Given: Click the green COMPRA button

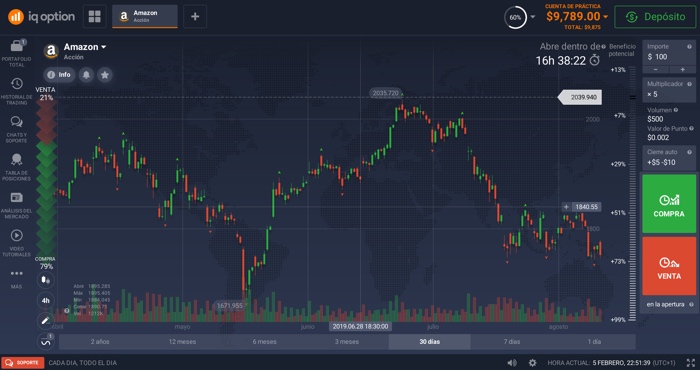Looking at the screenshot, I should coord(669,204).
